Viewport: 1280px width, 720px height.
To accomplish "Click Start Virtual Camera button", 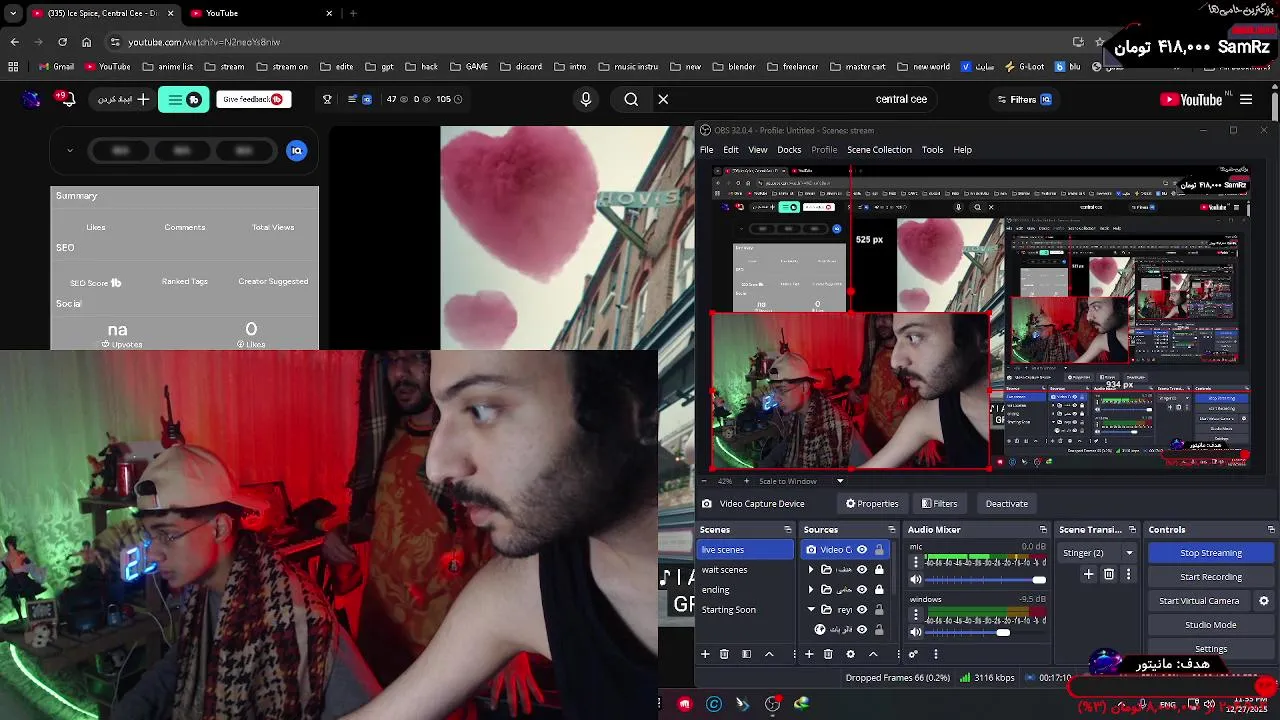I will [1199, 601].
